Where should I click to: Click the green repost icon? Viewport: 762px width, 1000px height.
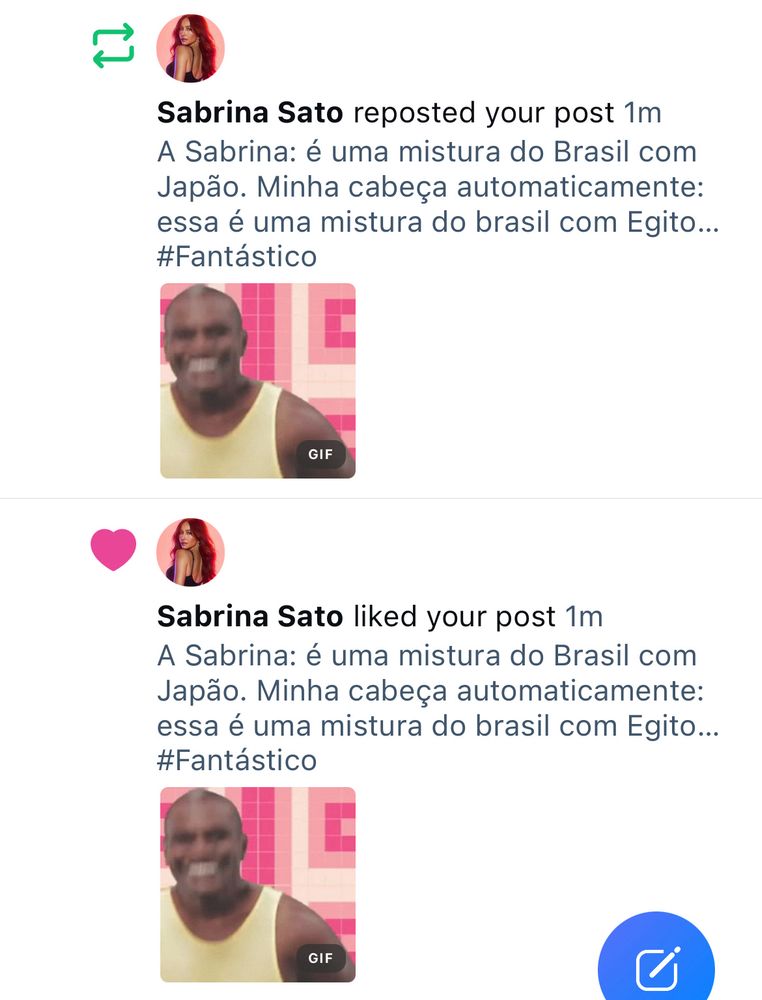114,46
